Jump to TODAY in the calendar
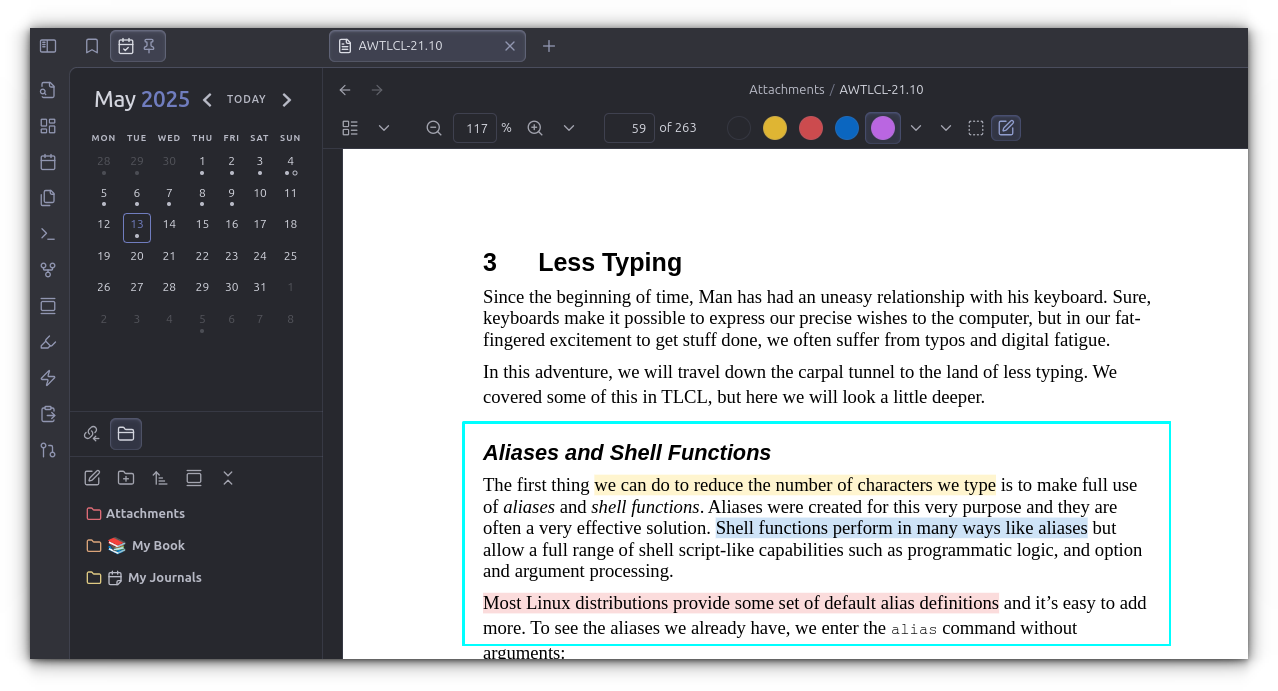 click(246, 100)
